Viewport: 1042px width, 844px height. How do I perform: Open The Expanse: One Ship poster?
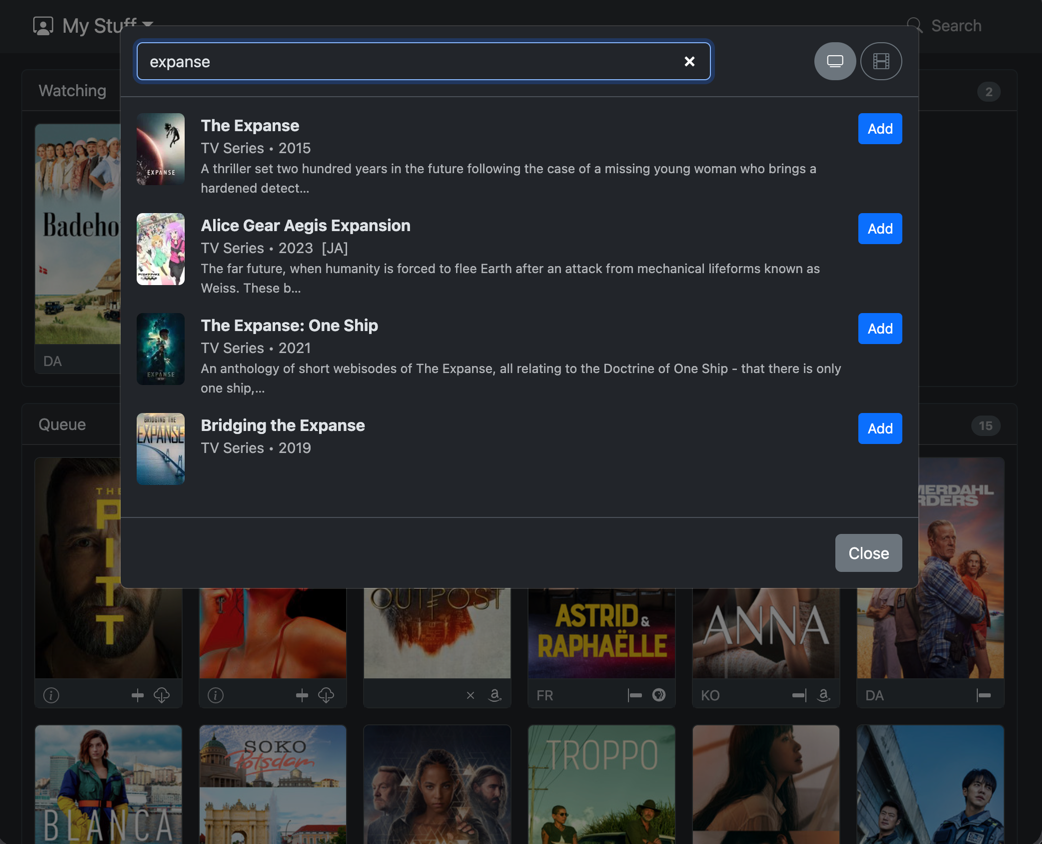161,349
